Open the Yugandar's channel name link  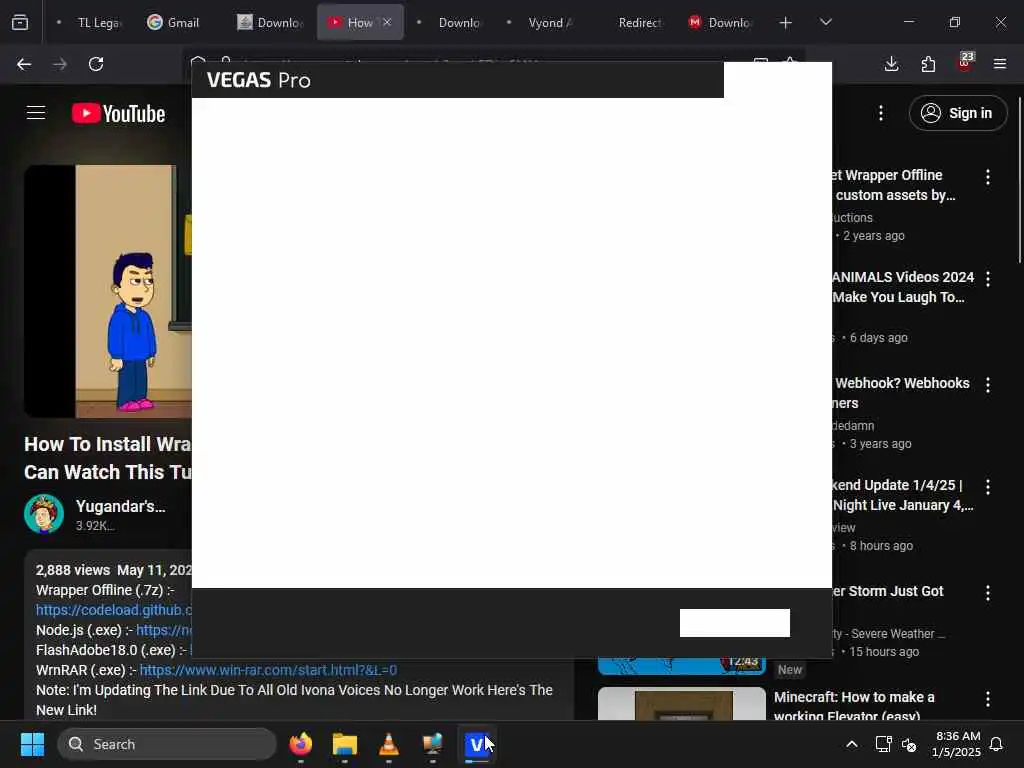click(x=120, y=506)
